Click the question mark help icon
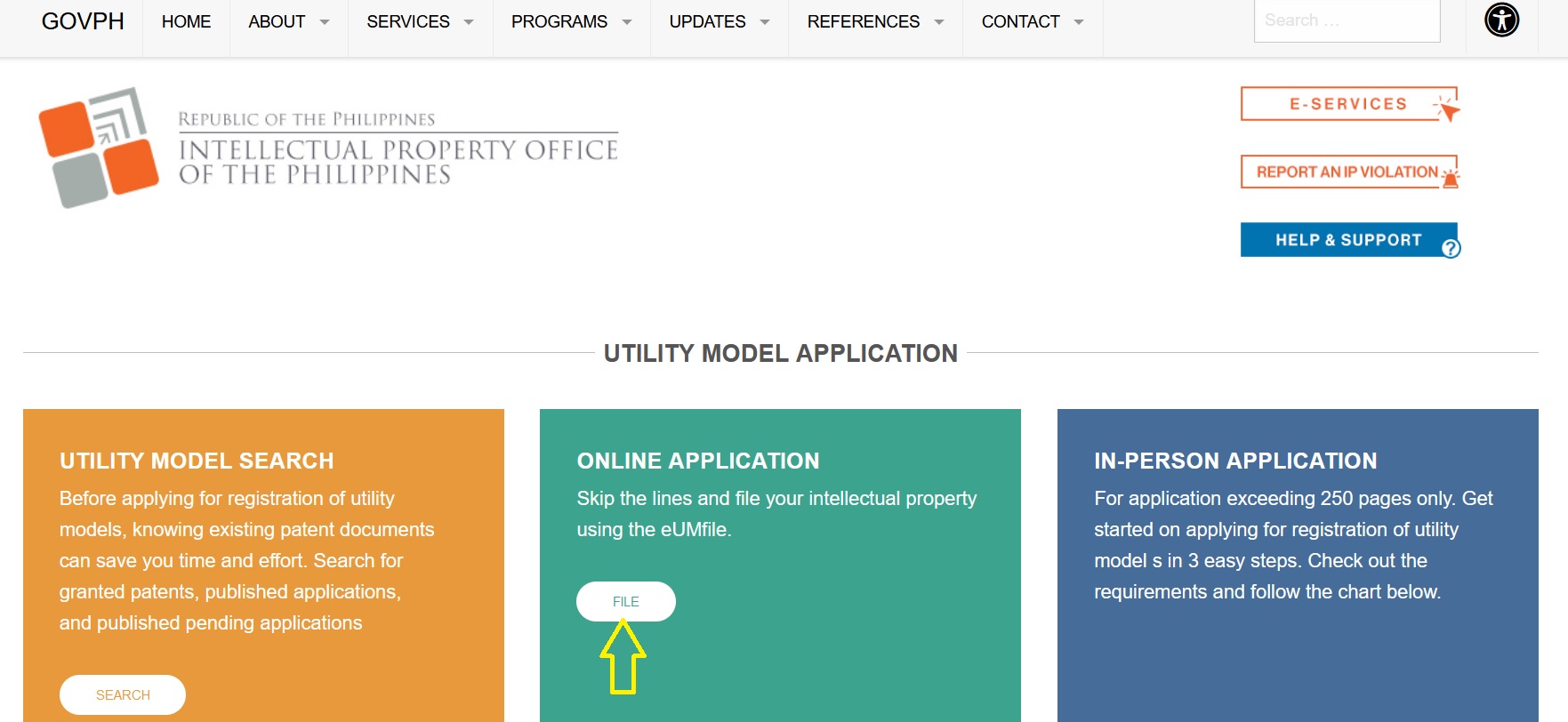Screen dimensions: 1568x722 click(x=1450, y=248)
